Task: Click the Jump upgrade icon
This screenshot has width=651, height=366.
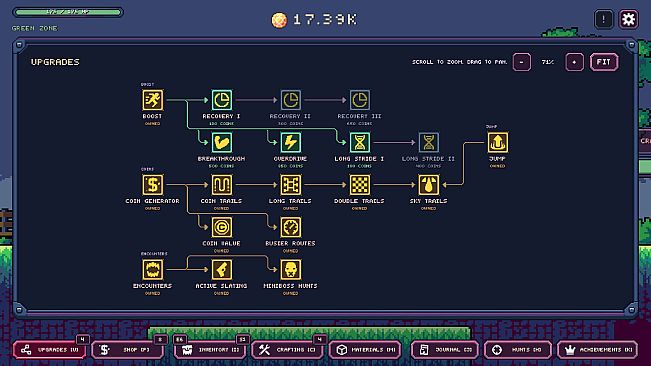Action: click(497, 142)
